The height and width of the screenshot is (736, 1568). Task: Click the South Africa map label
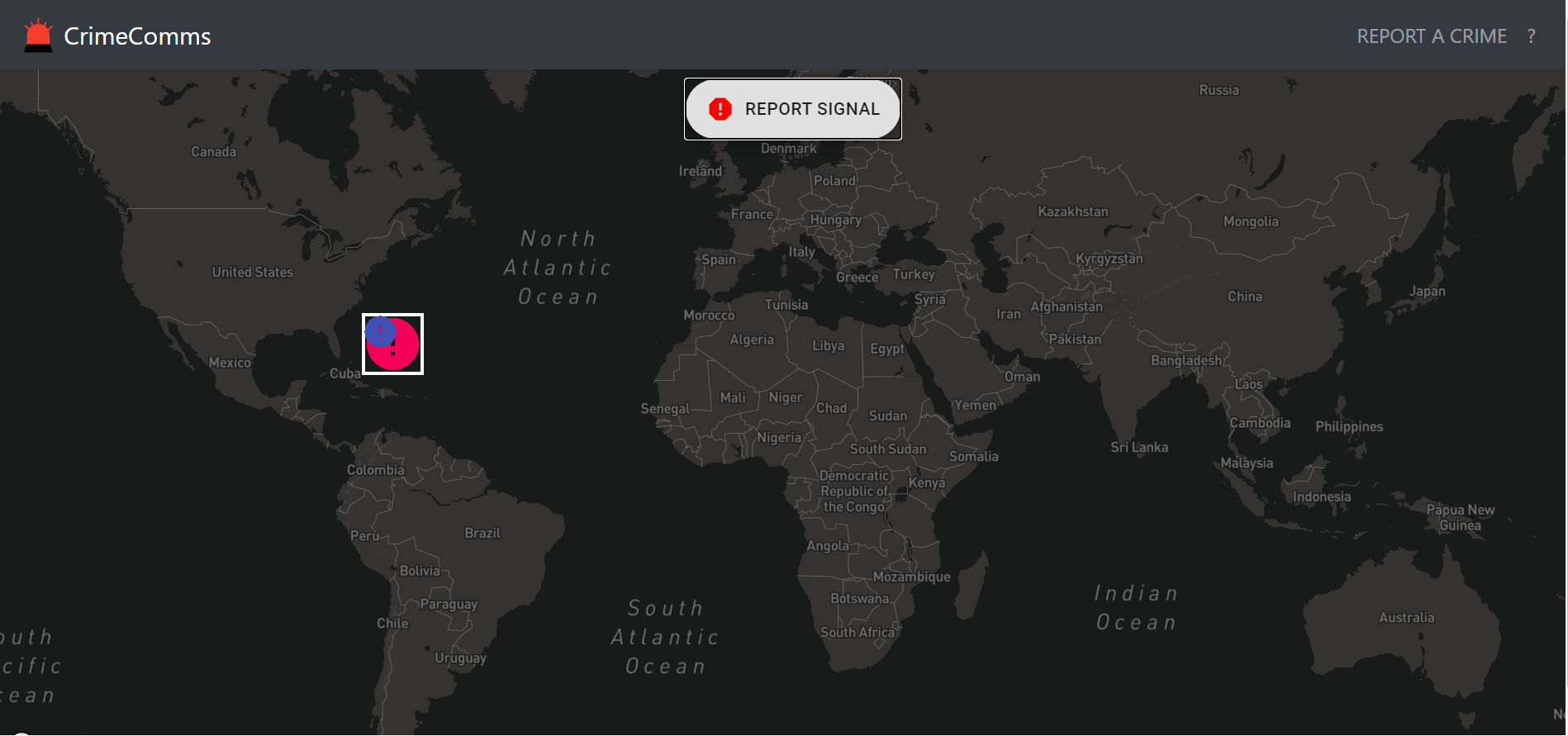coord(858,632)
